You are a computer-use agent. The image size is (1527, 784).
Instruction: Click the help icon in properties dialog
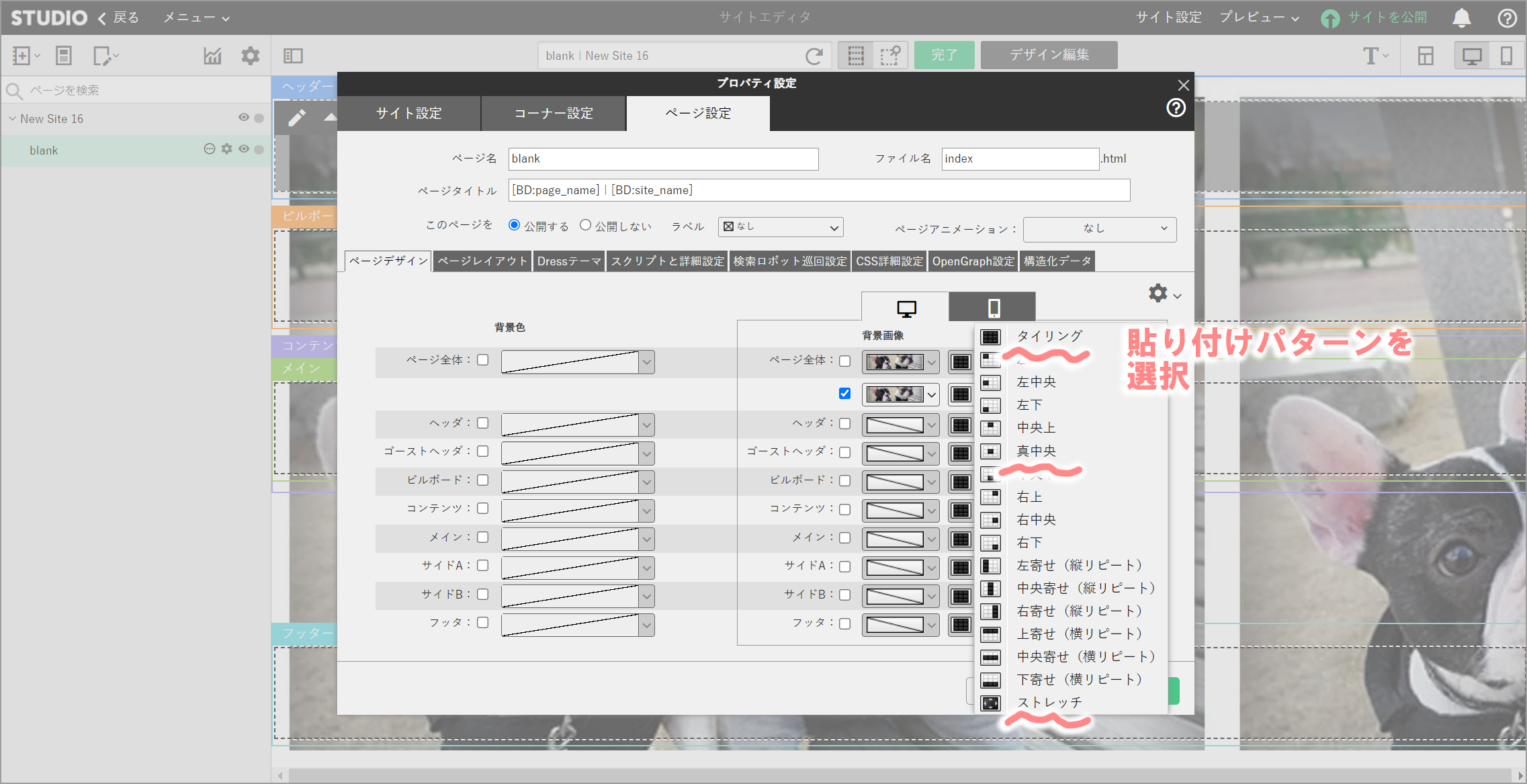pos(1176,107)
